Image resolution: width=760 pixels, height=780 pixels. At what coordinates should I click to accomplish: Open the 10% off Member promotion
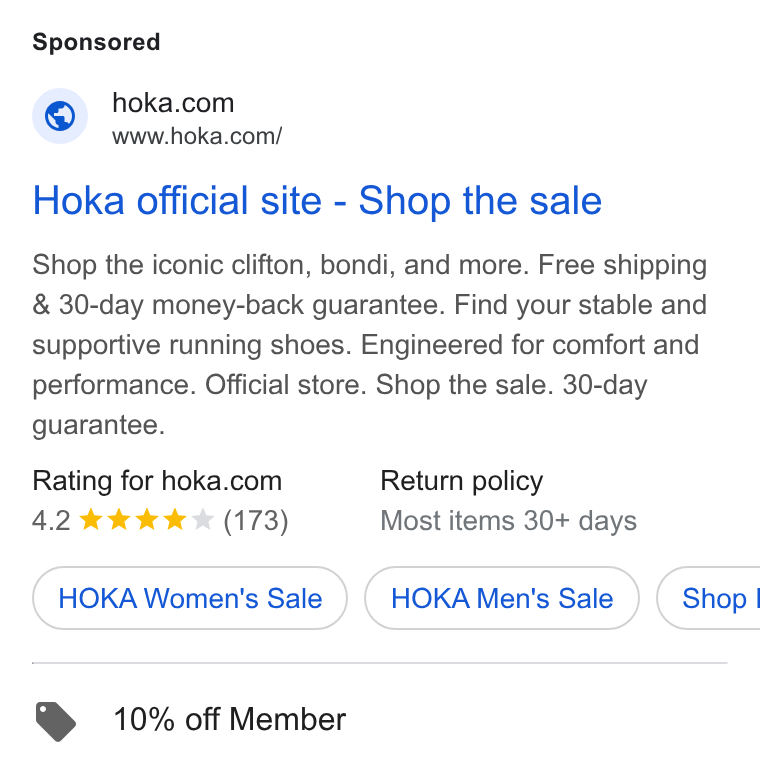coord(229,719)
